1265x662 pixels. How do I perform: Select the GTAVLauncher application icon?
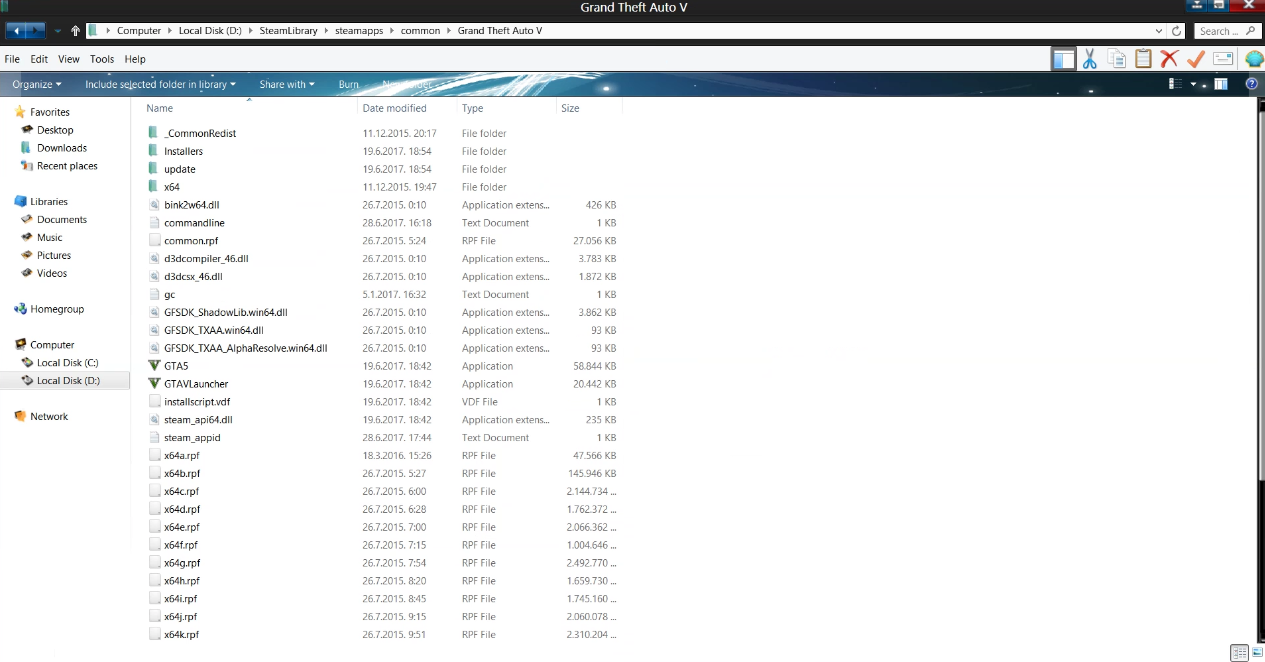click(x=154, y=384)
